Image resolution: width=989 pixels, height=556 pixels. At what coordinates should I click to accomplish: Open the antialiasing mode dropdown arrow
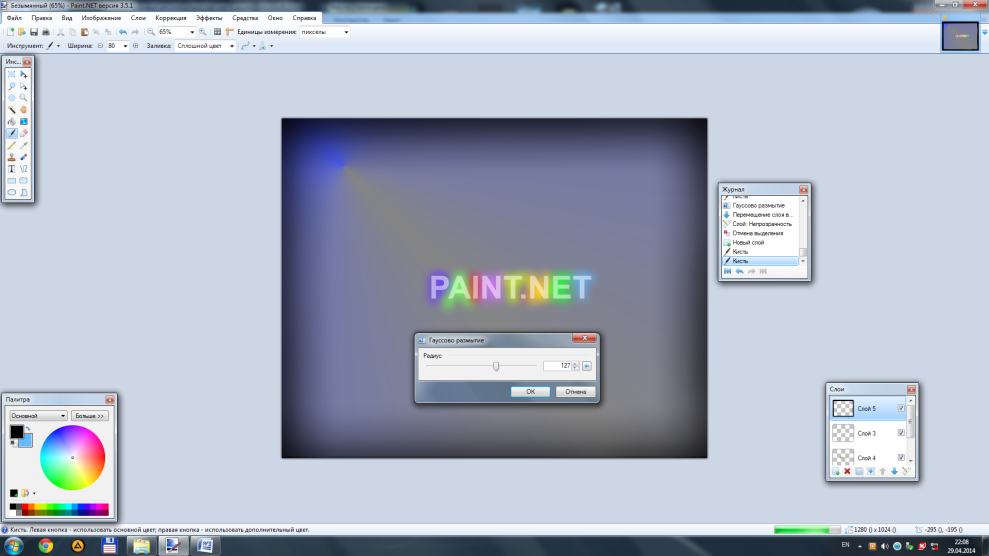[x=254, y=46]
